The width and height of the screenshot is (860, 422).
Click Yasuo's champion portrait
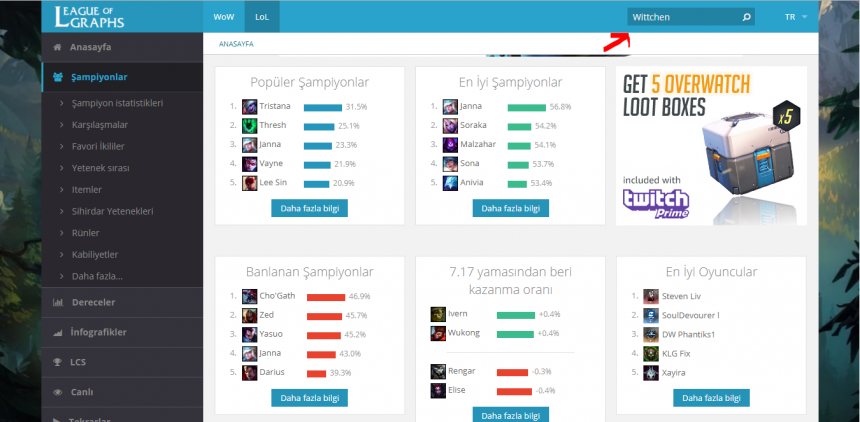coord(250,335)
